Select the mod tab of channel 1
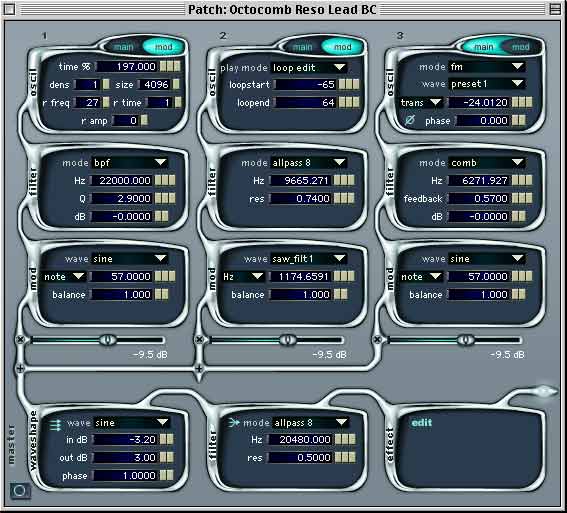 click(163, 47)
